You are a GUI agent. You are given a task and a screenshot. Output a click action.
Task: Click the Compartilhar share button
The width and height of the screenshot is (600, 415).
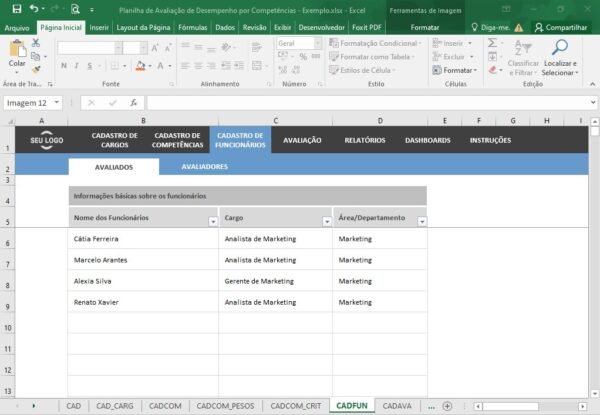(x=561, y=28)
